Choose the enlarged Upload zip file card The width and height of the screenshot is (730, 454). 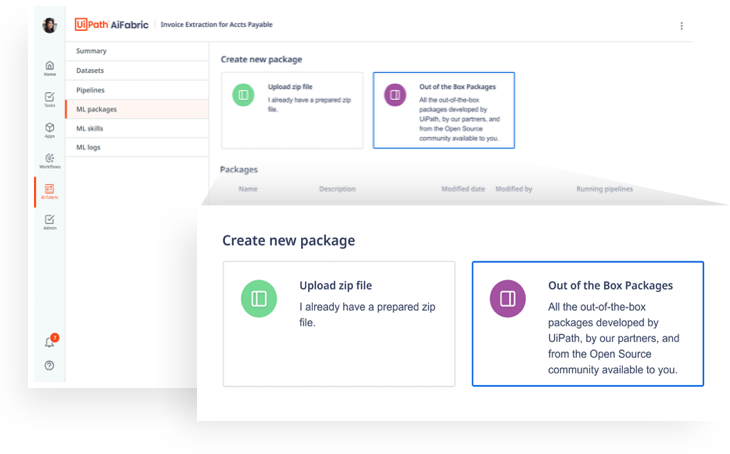pos(339,324)
